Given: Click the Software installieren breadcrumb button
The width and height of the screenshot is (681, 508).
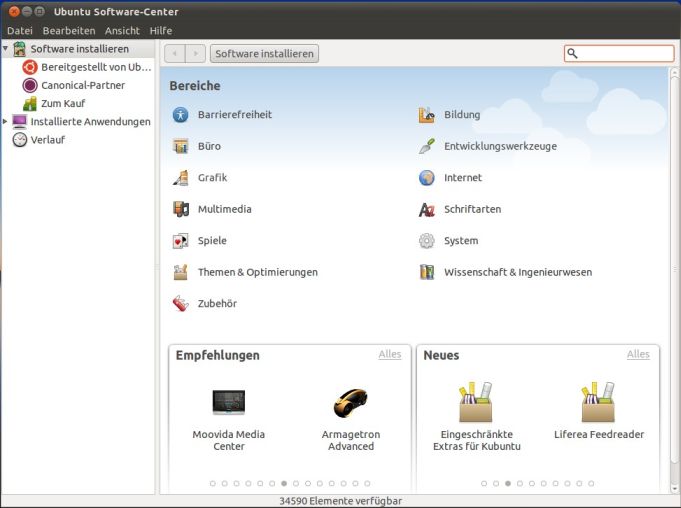Looking at the screenshot, I should click(264, 53).
